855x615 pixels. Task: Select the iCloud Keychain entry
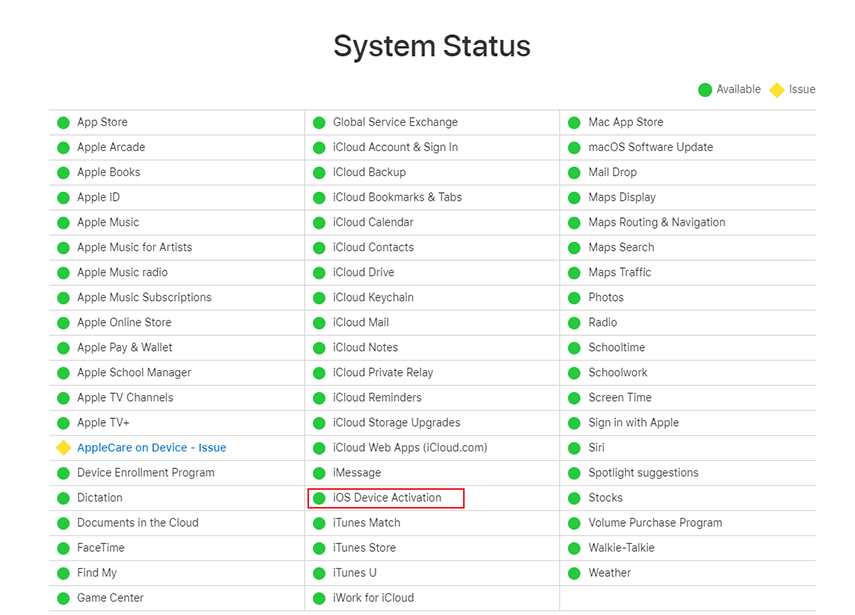(x=373, y=298)
